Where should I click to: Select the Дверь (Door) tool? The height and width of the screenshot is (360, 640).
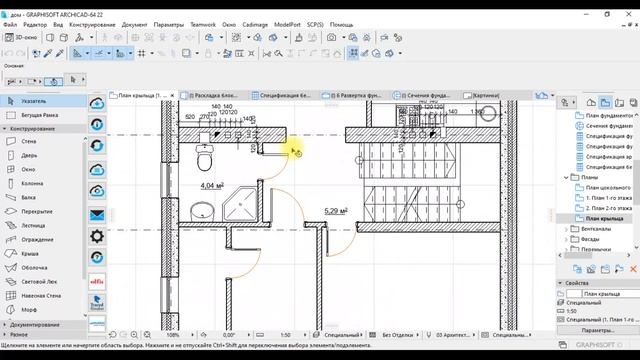pyautogui.click(x=43, y=156)
